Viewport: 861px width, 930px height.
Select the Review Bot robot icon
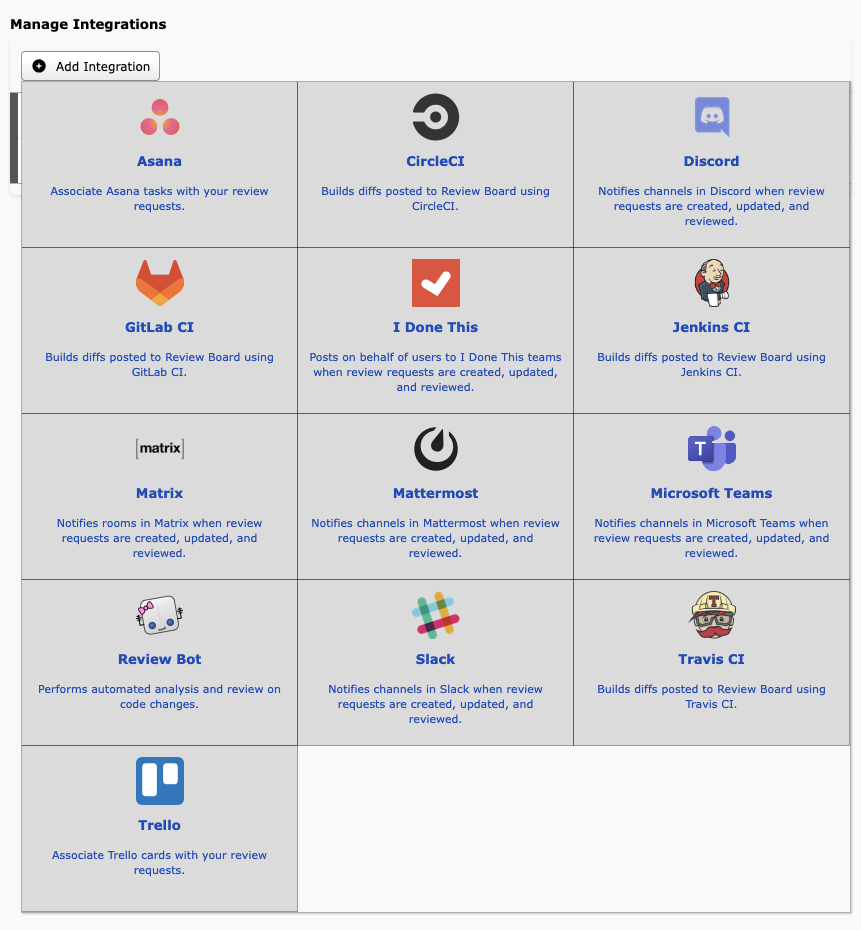pos(159,614)
